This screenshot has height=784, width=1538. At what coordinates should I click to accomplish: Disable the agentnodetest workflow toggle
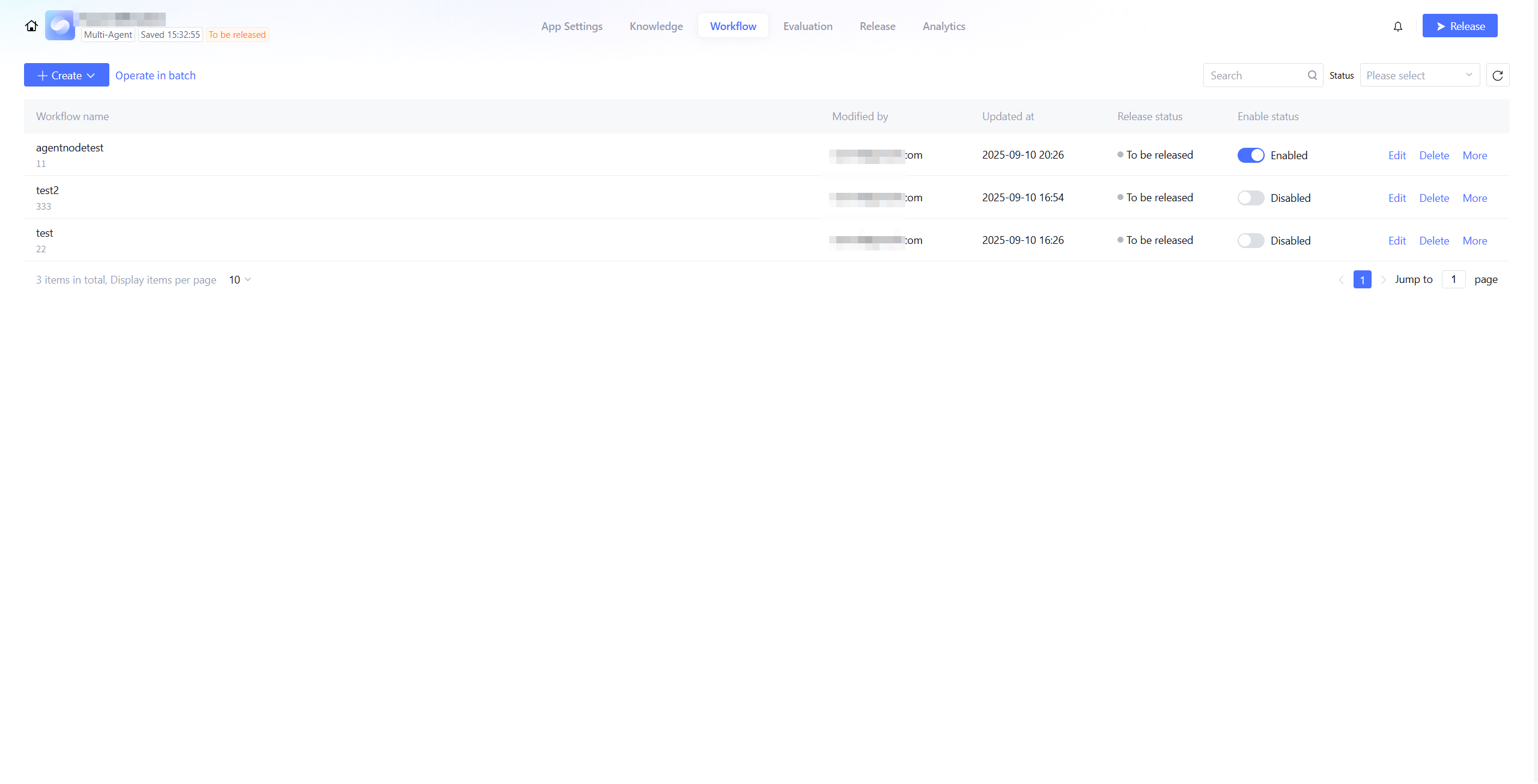(x=1251, y=156)
